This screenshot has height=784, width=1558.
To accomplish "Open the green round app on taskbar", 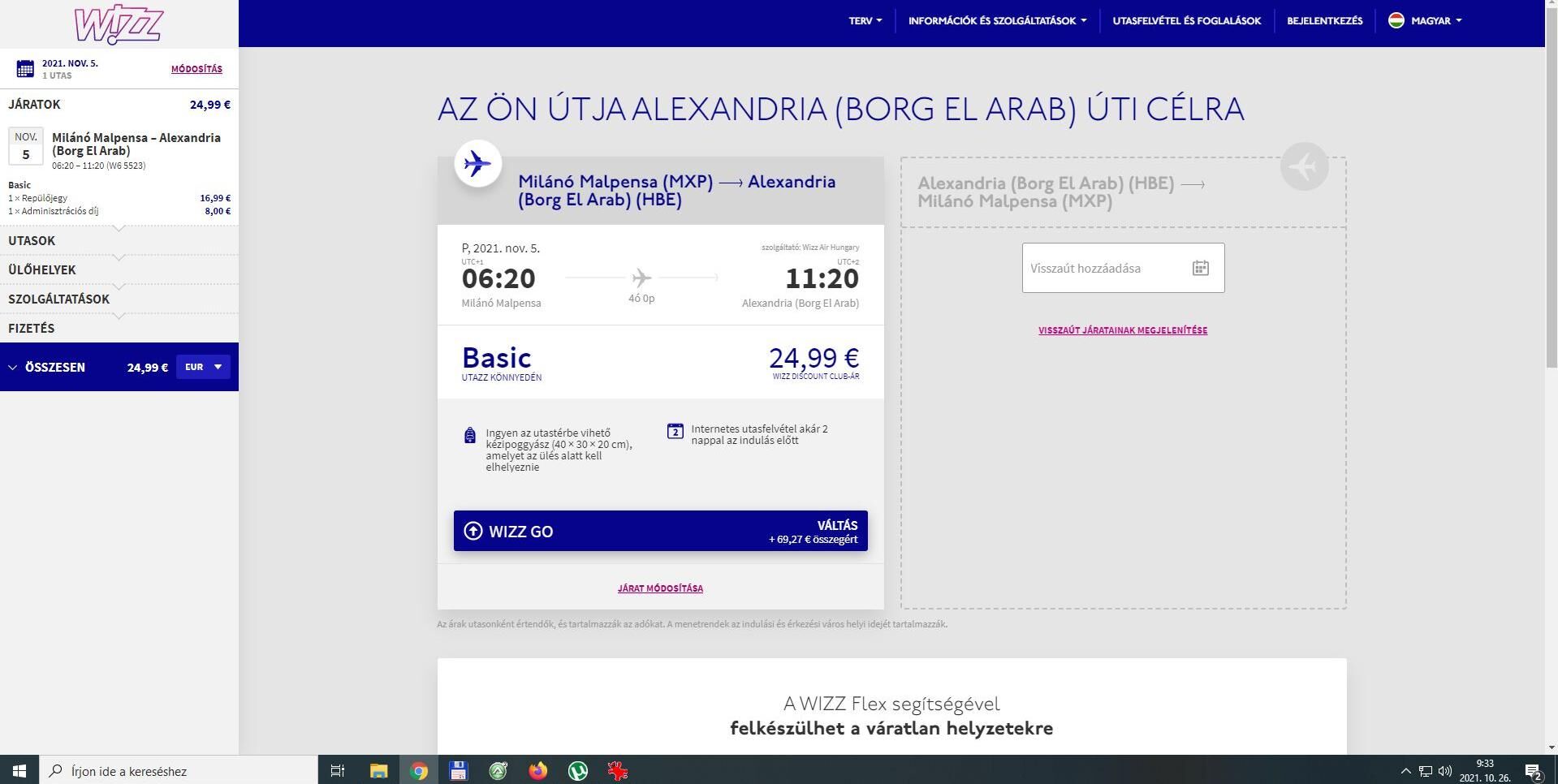I will pyautogui.click(x=498, y=770).
